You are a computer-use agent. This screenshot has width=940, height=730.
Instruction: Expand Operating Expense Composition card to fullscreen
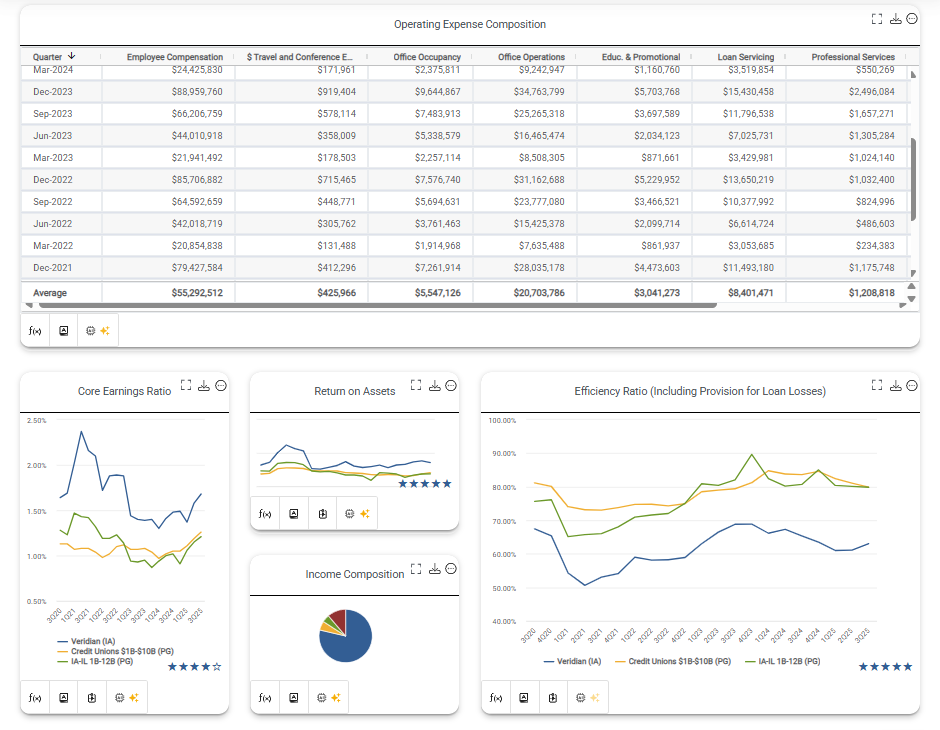coord(876,19)
